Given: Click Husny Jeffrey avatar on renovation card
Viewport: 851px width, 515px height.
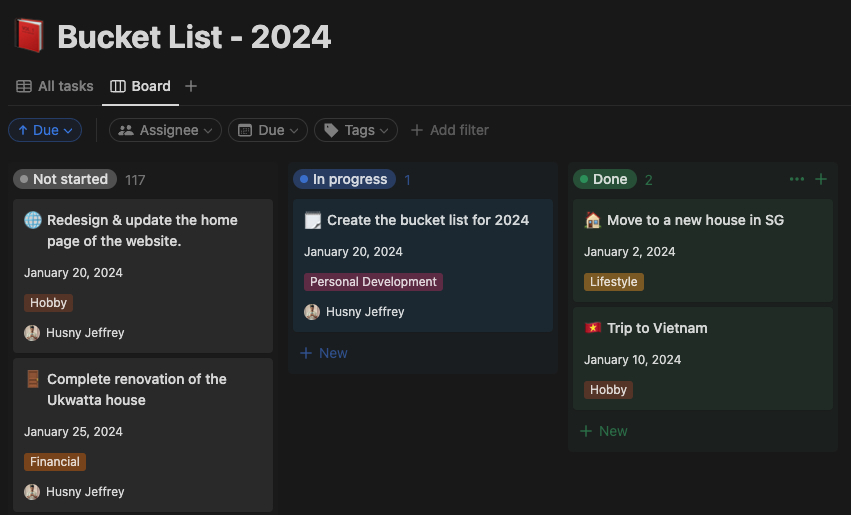Looking at the screenshot, I should [32, 492].
